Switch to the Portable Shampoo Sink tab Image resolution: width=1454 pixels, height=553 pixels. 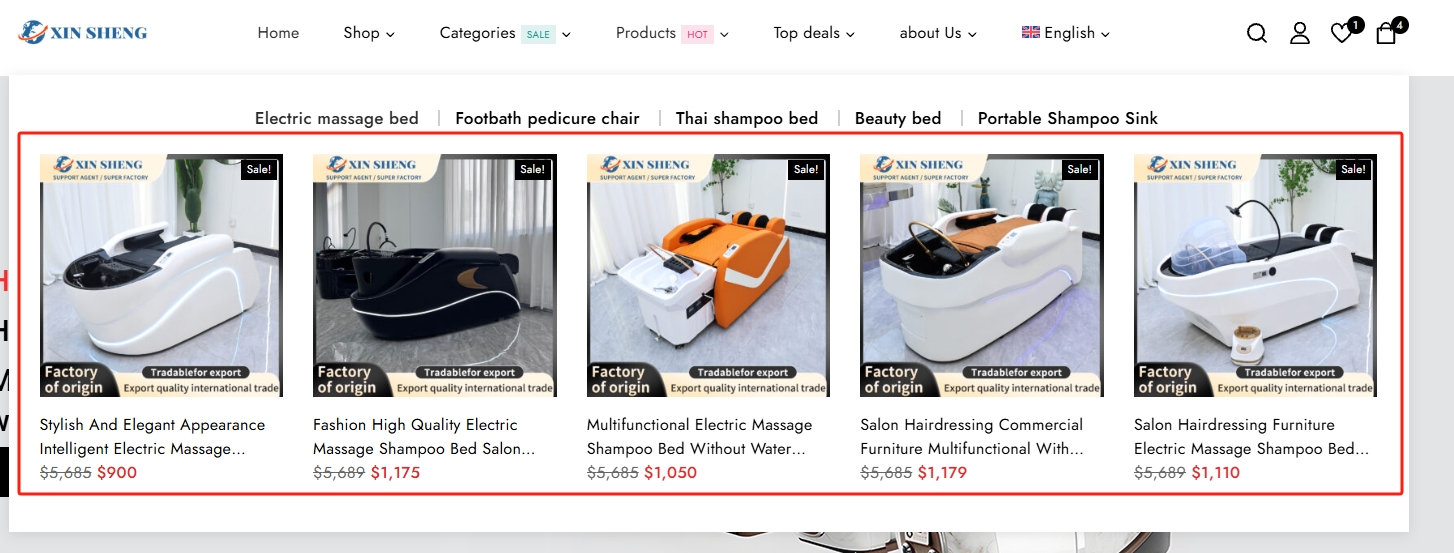1068,118
